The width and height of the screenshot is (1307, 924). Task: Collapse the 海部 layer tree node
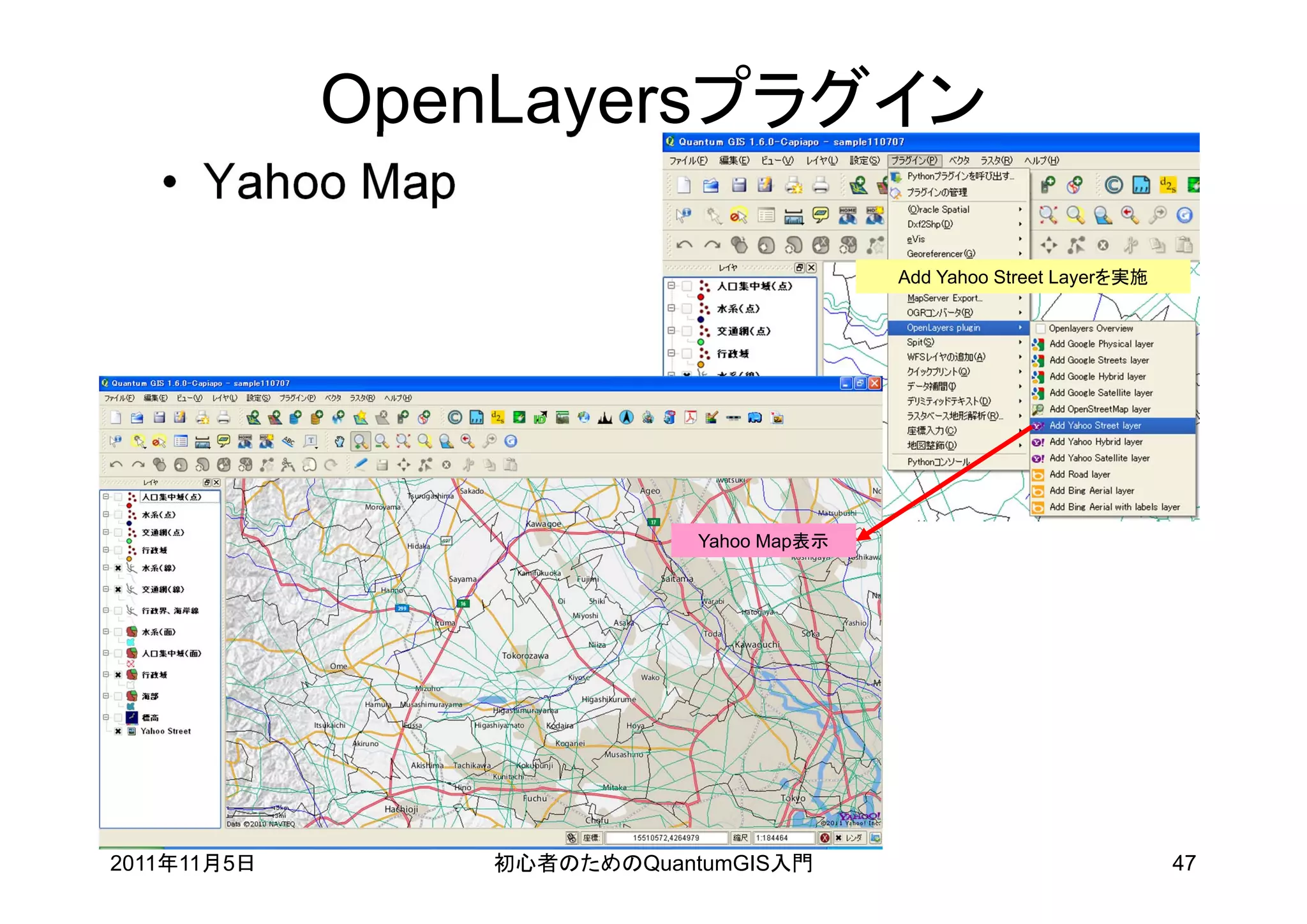[106, 696]
